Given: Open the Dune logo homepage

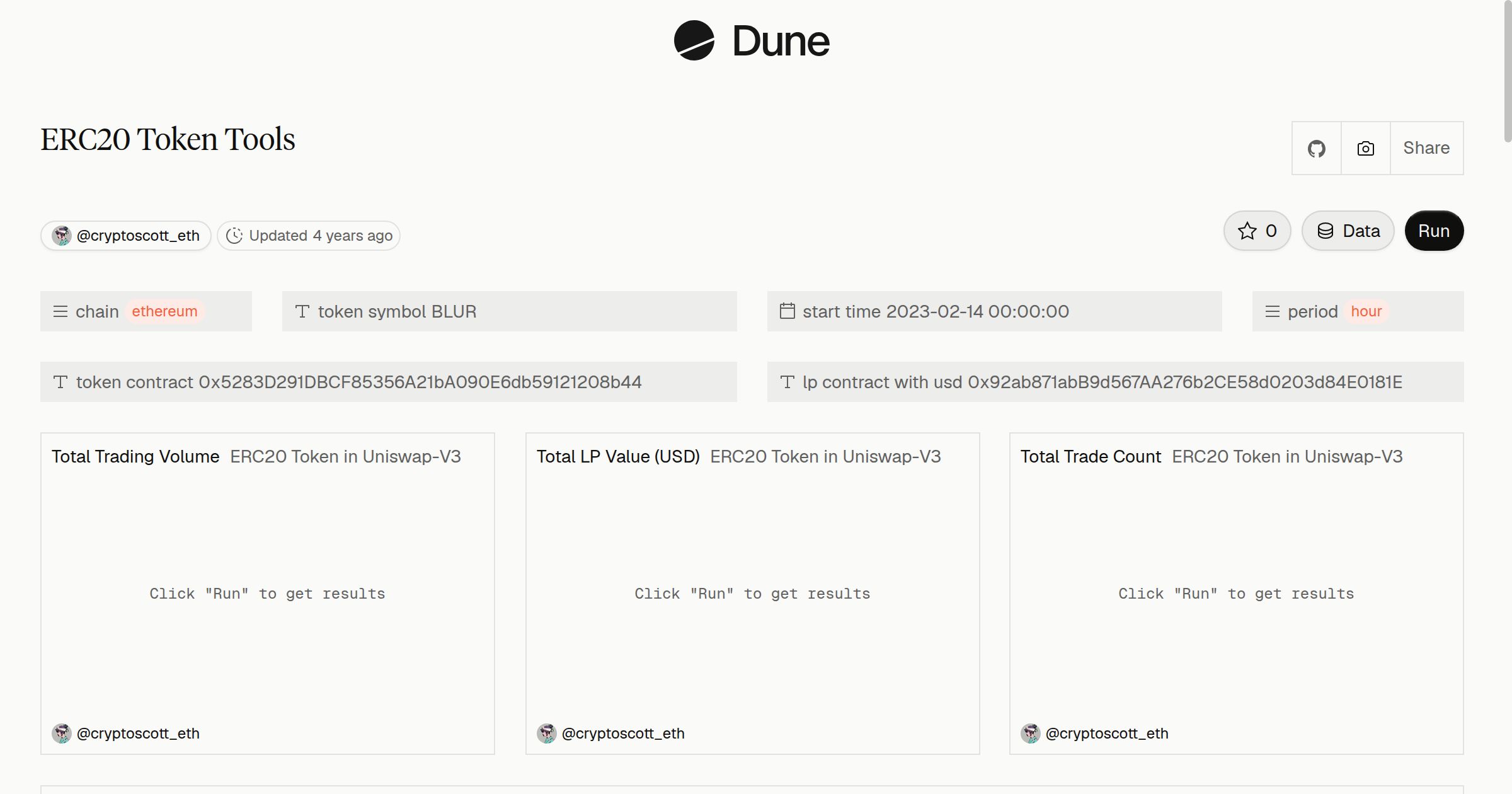Looking at the screenshot, I should click(x=752, y=41).
